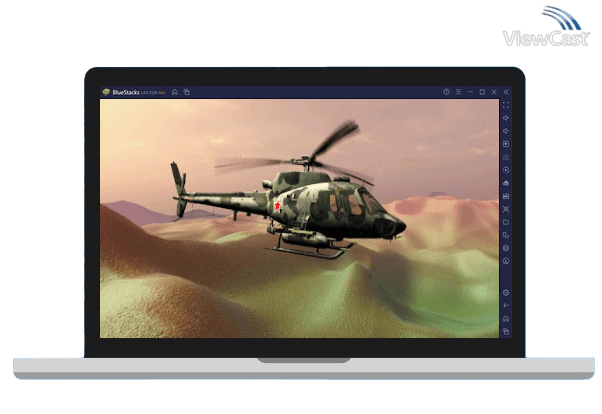Open the BlueStacks home screen tab icon
The image size is (602, 414).
(x=175, y=92)
